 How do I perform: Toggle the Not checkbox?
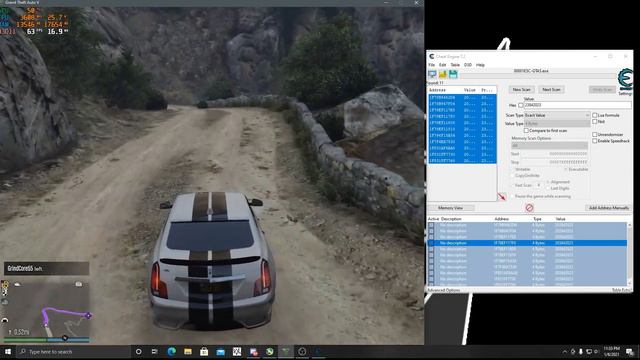pos(595,122)
